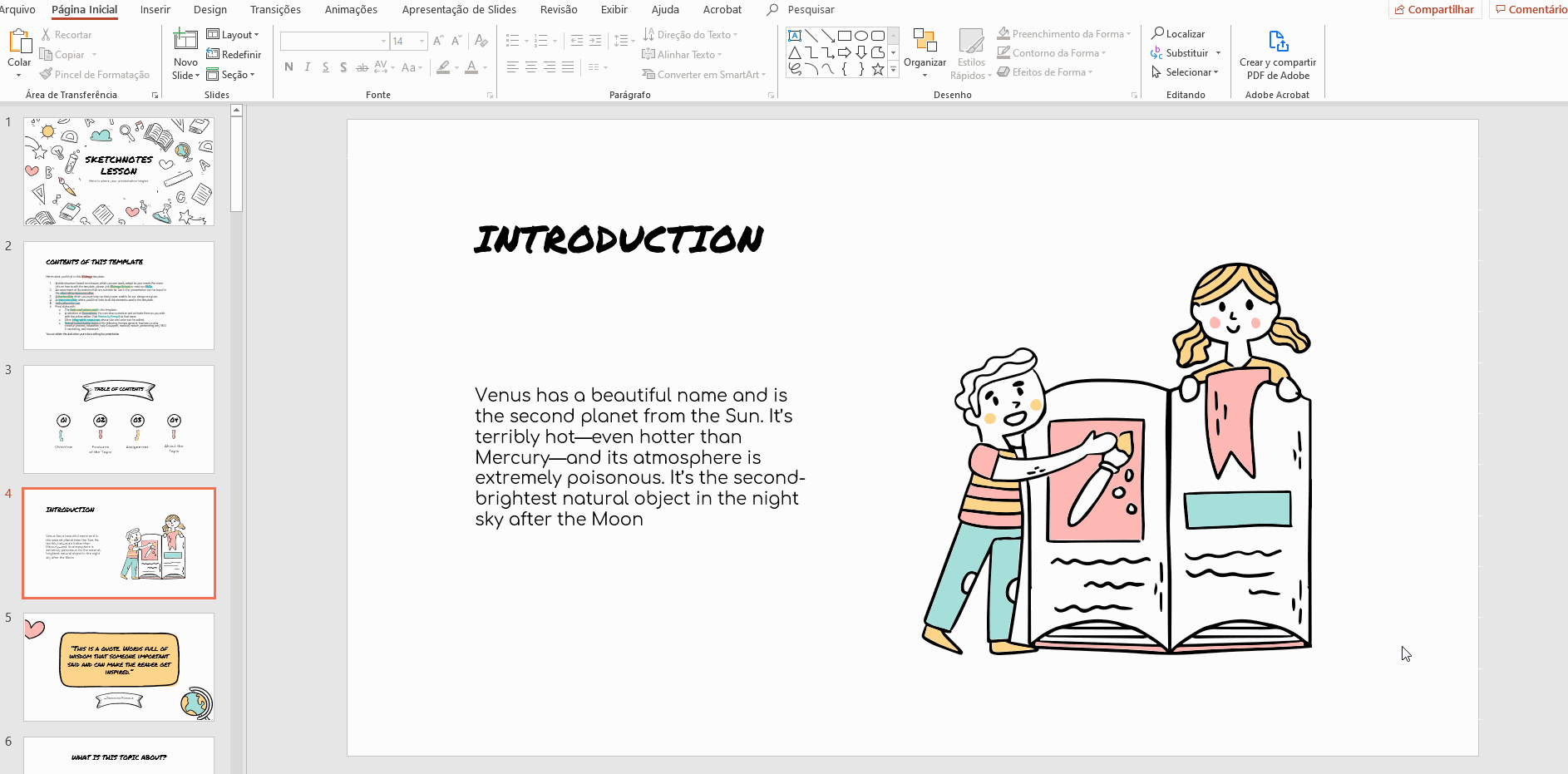Screen dimensions: 1568x774
Task: Click decrease indent icon
Action: [577, 41]
